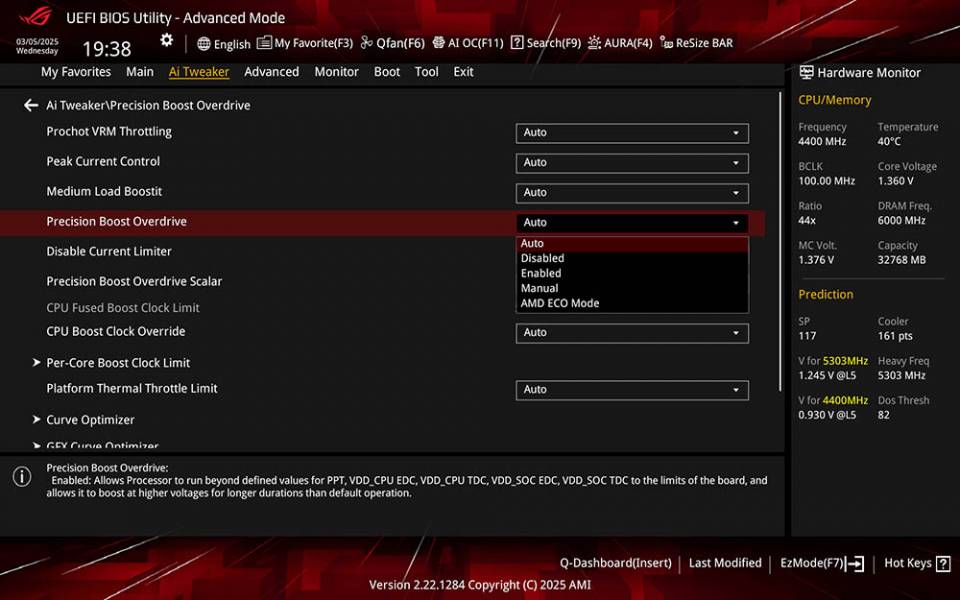The height and width of the screenshot is (600, 960).
Task: Open Search (F9) tool
Action: (545, 43)
